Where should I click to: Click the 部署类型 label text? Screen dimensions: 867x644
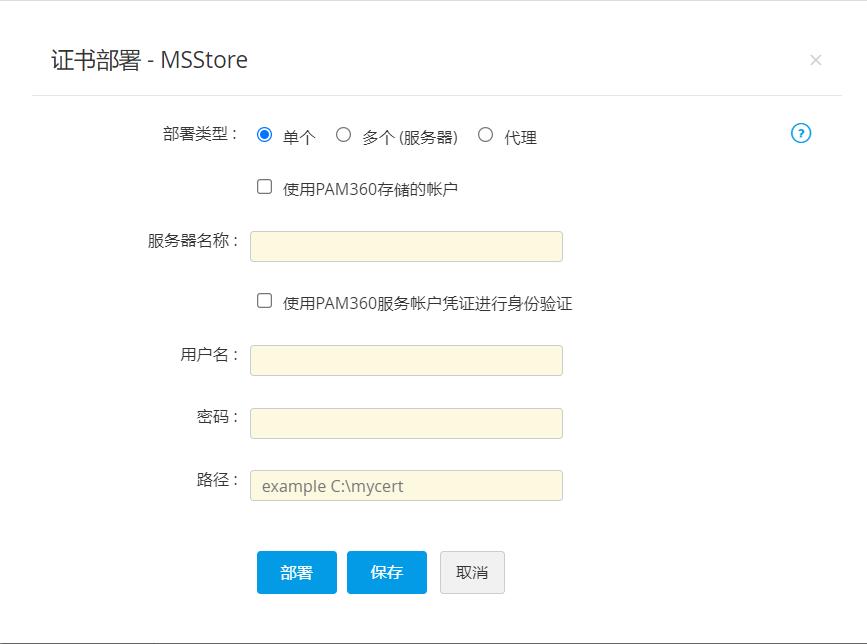pyautogui.click(x=200, y=134)
